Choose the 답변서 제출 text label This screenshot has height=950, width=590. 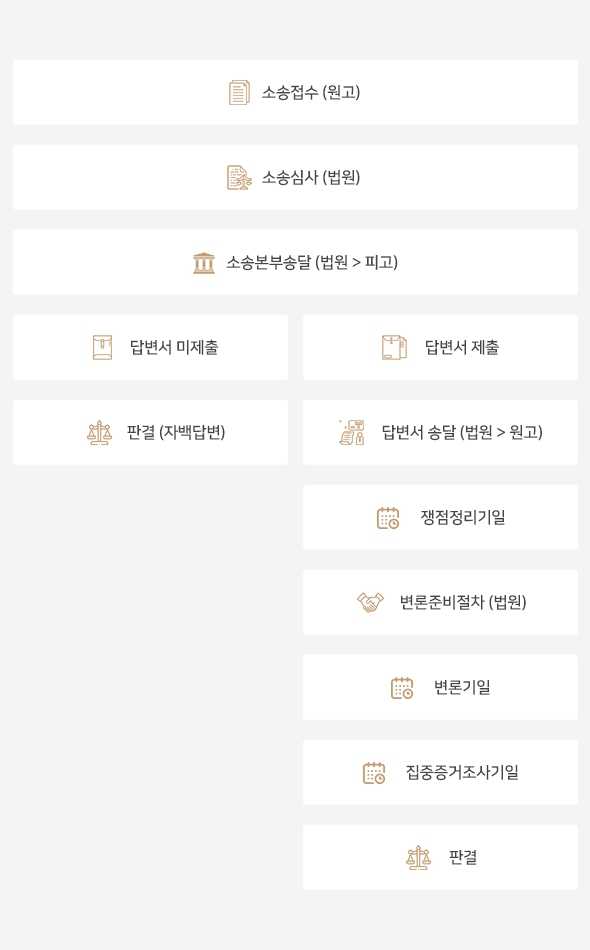462,348
